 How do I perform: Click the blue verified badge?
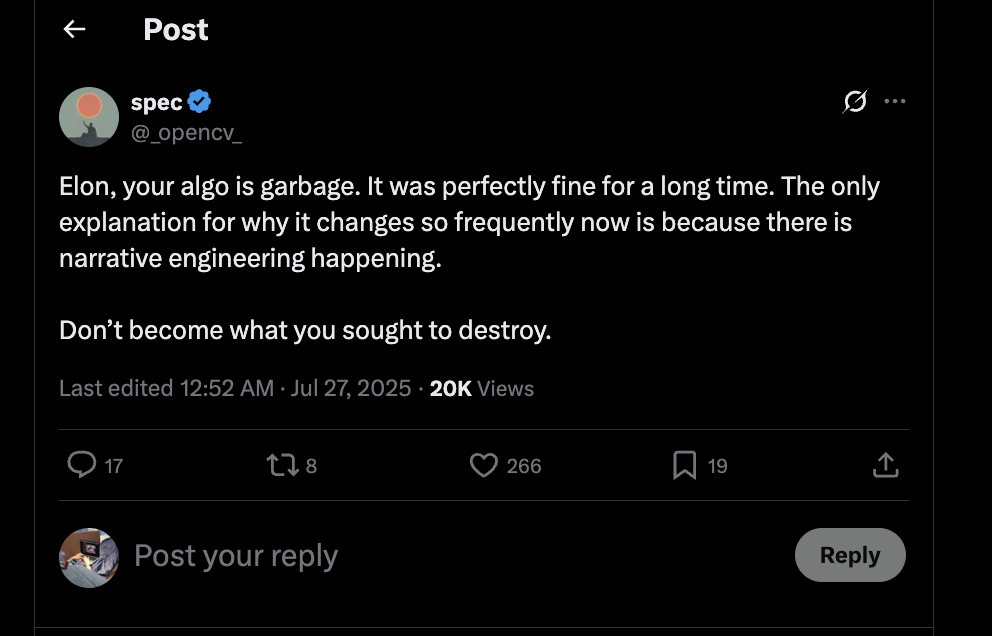pyautogui.click(x=199, y=102)
